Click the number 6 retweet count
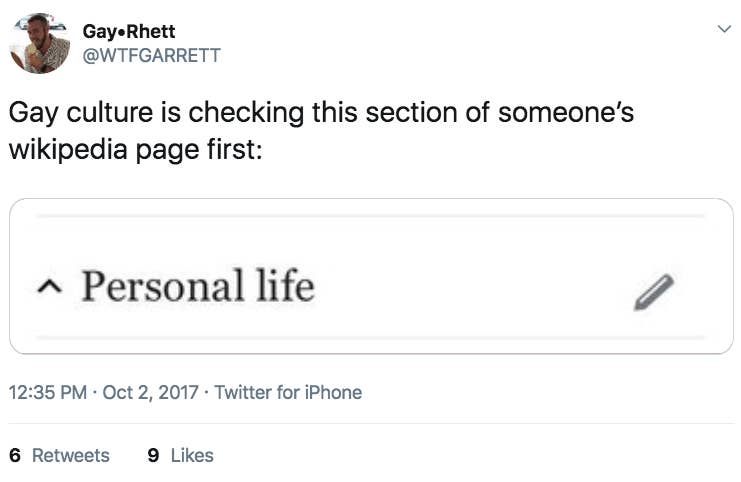 point(15,456)
